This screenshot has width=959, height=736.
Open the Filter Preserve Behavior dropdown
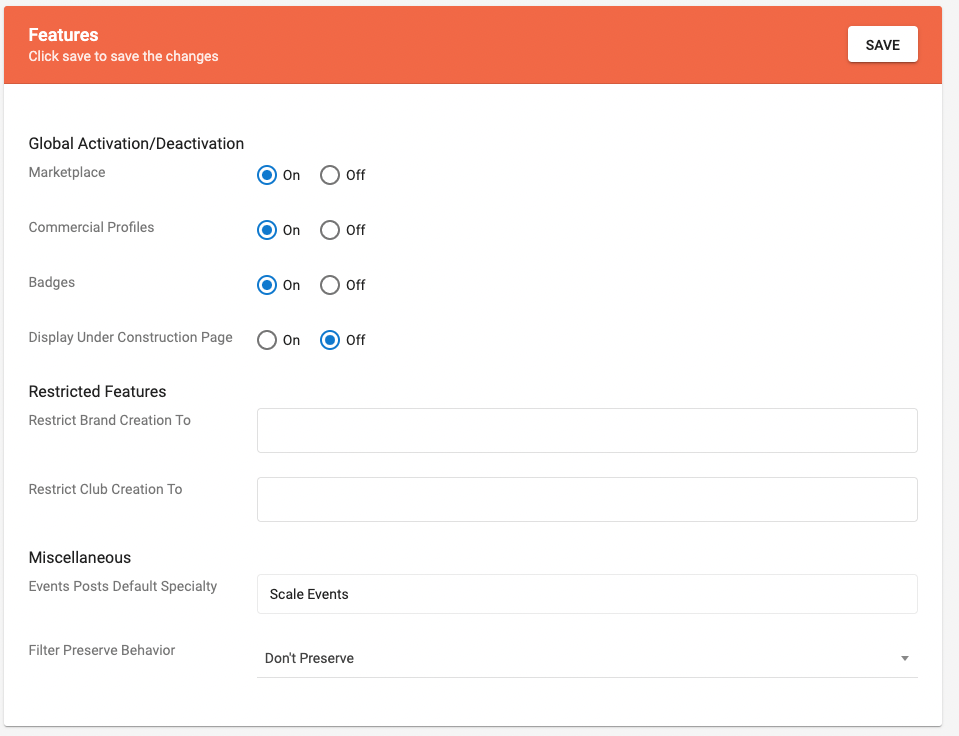point(580,658)
